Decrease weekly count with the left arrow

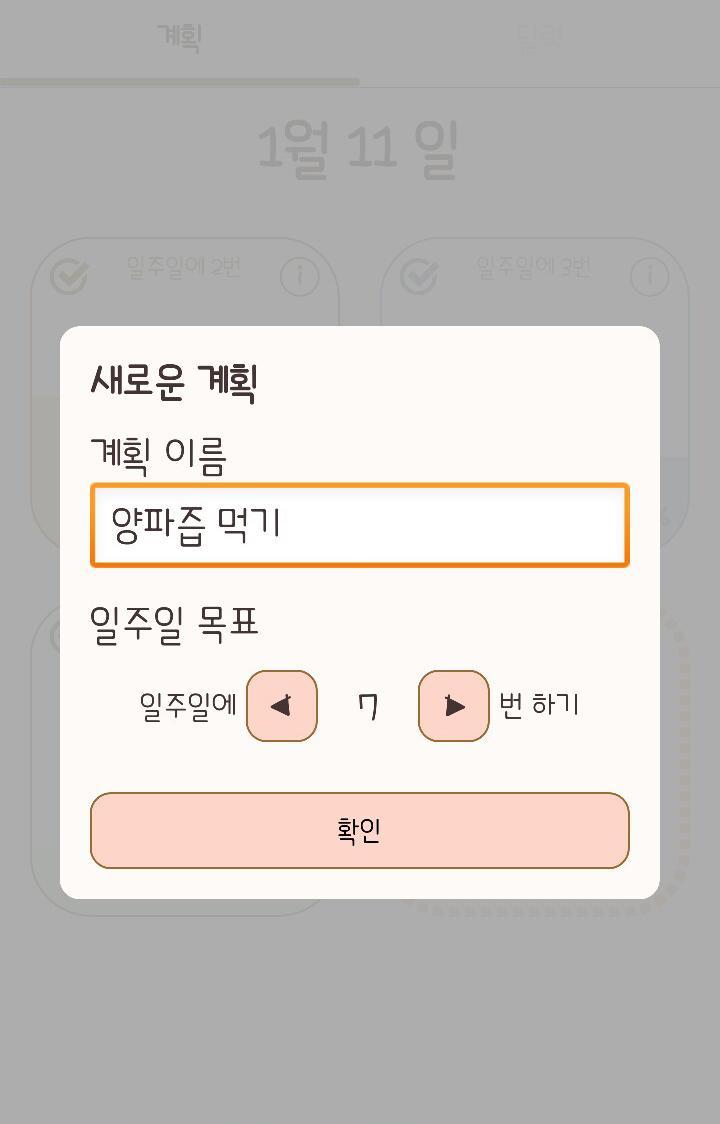(282, 706)
